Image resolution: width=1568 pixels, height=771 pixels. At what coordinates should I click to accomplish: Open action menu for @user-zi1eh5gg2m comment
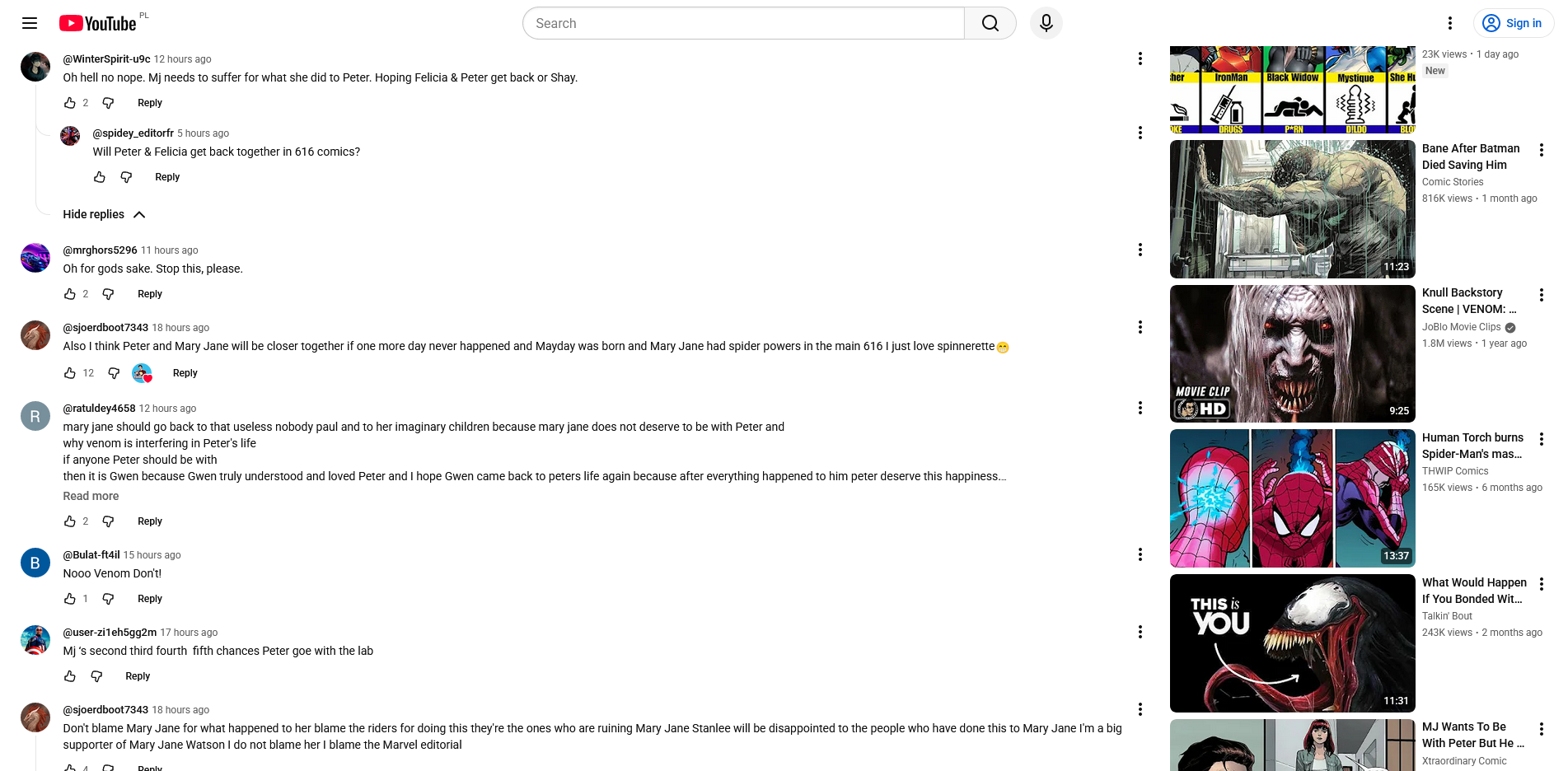1140,632
